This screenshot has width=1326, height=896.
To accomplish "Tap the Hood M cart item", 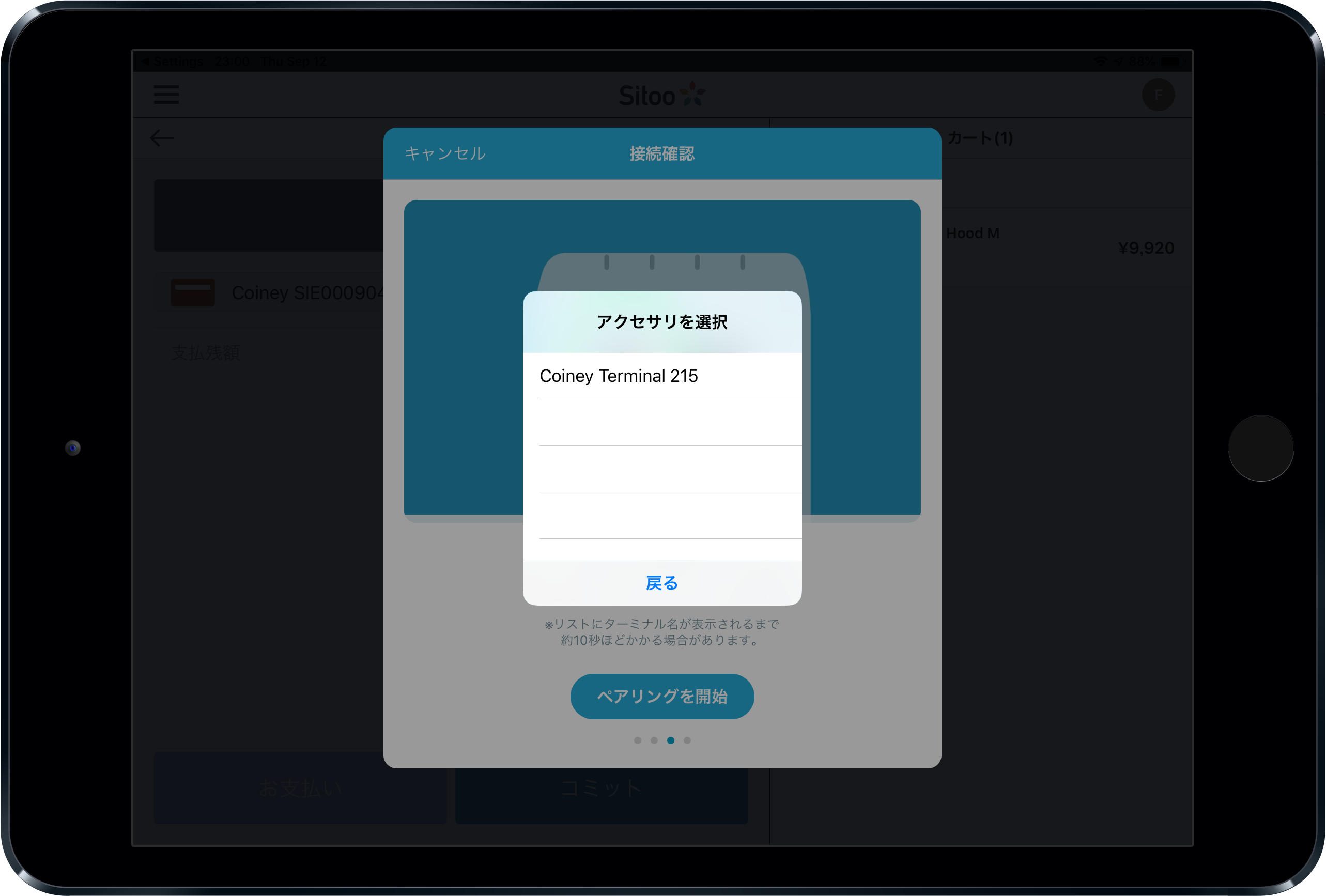I will [972, 233].
